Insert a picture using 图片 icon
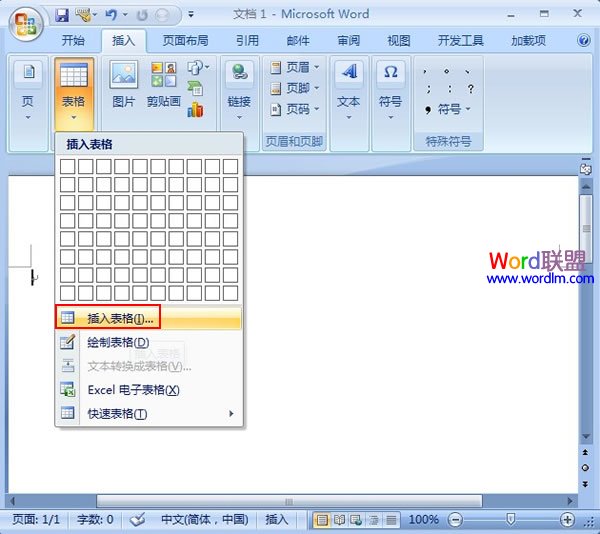600x534 pixels. [123, 84]
